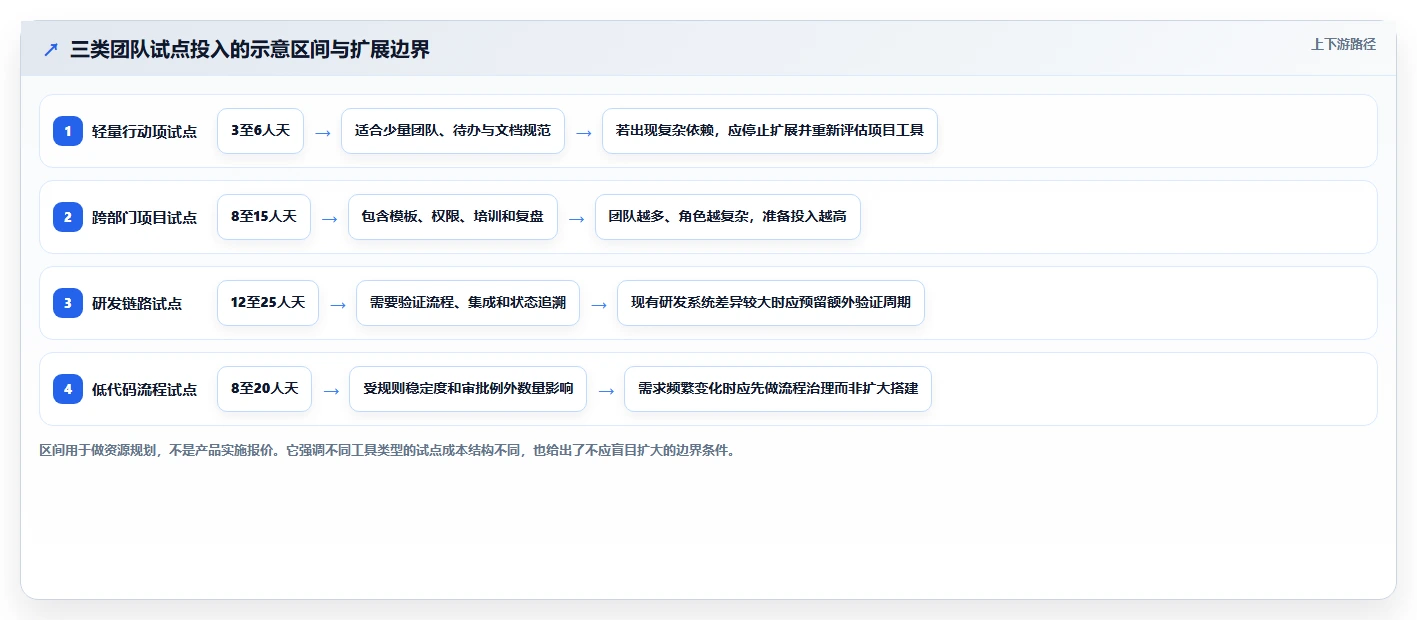Click the number 3 badge
1417x620 pixels.
68,303
